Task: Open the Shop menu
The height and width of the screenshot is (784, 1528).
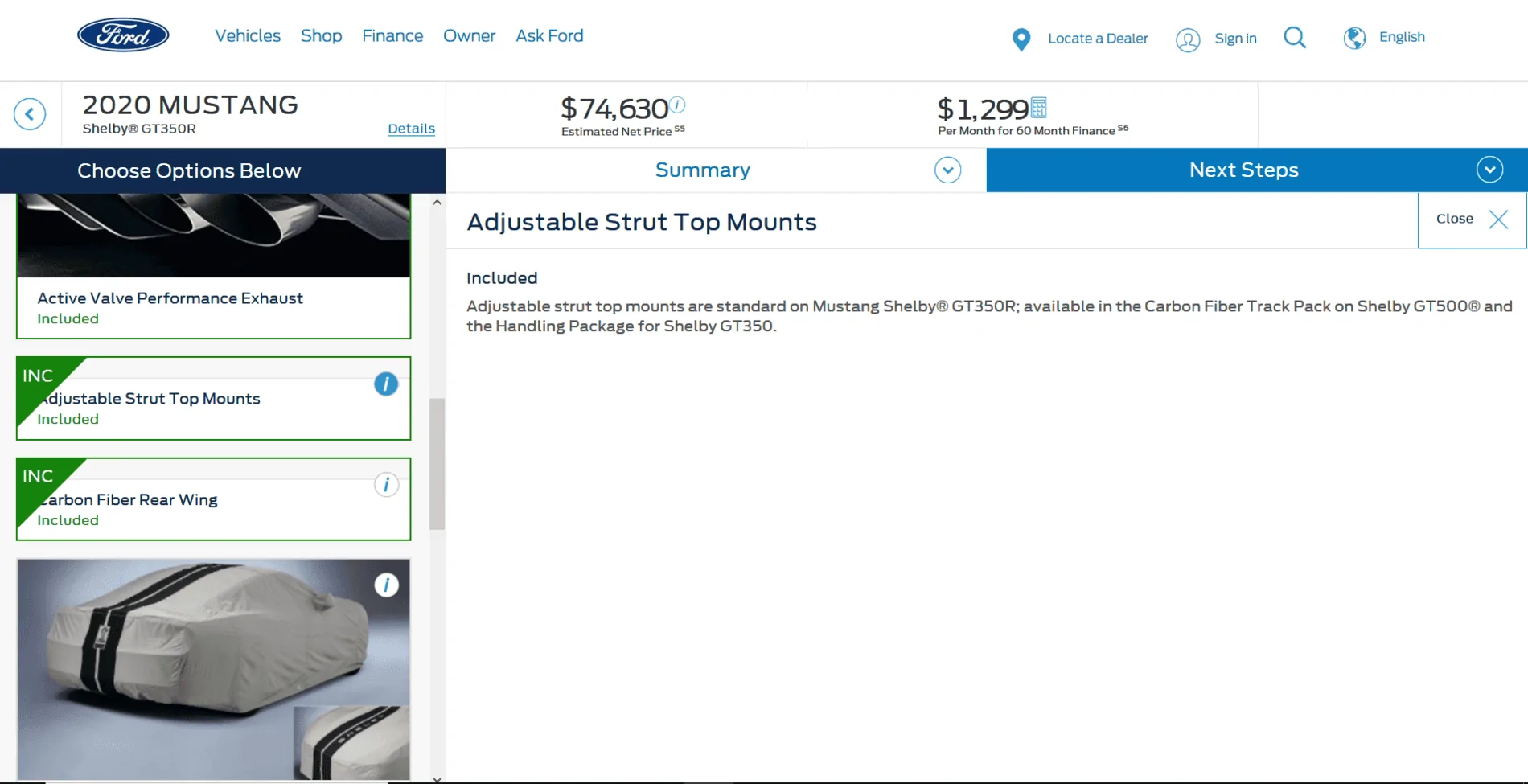Action: point(322,35)
